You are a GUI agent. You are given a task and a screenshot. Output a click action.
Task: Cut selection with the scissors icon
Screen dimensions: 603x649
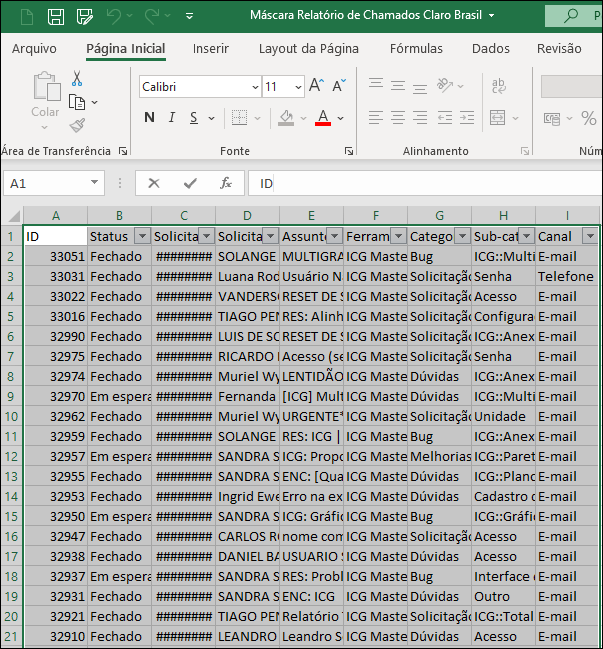pyautogui.click(x=77, y=78)
